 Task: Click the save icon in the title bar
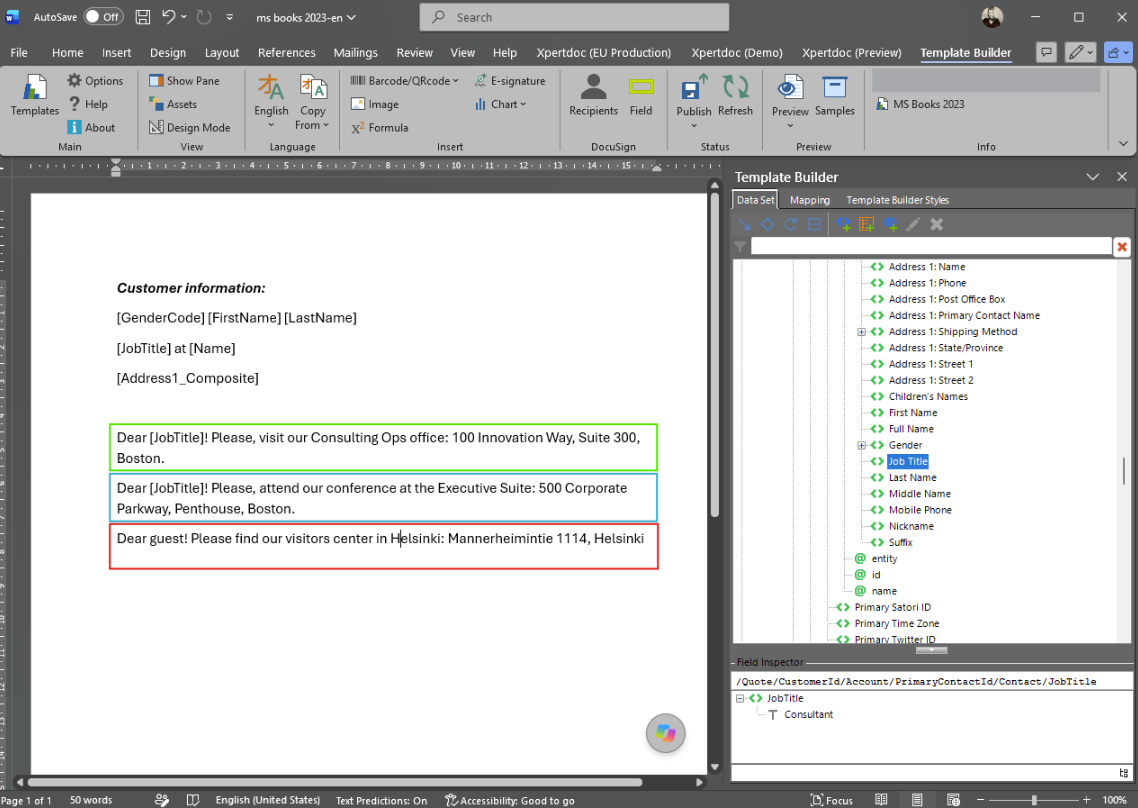143,17
